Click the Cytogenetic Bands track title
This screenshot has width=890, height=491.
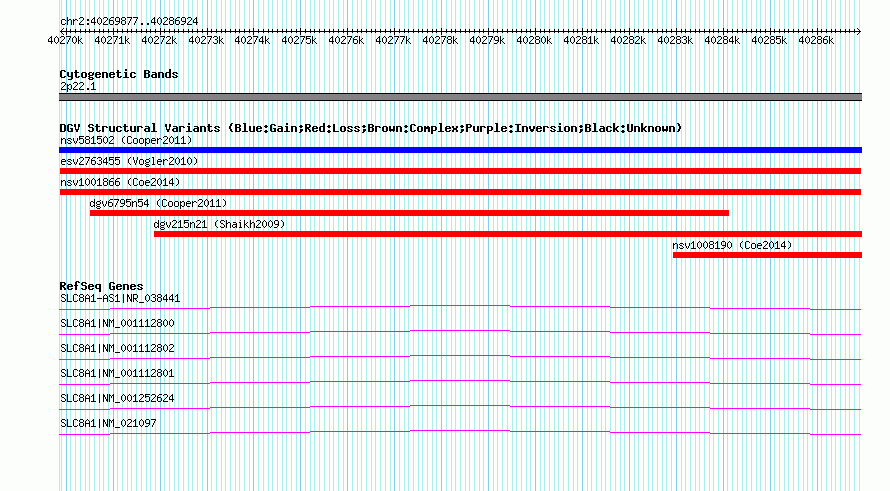(x=119, y=74)
